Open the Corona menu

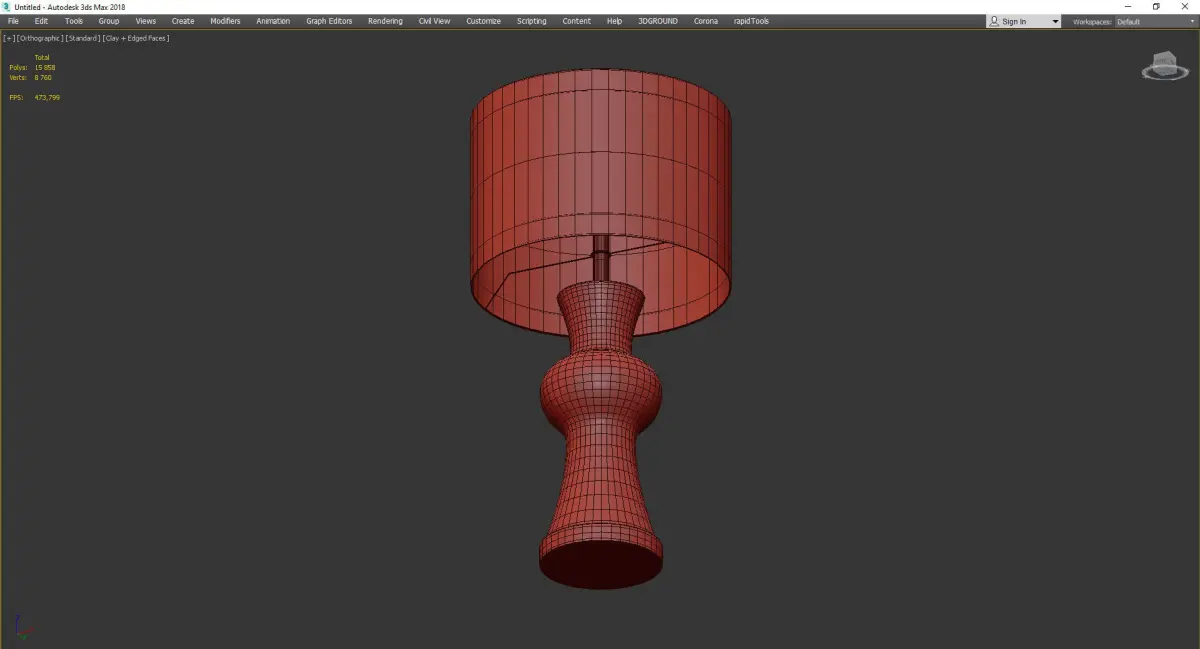coord(706,21)
